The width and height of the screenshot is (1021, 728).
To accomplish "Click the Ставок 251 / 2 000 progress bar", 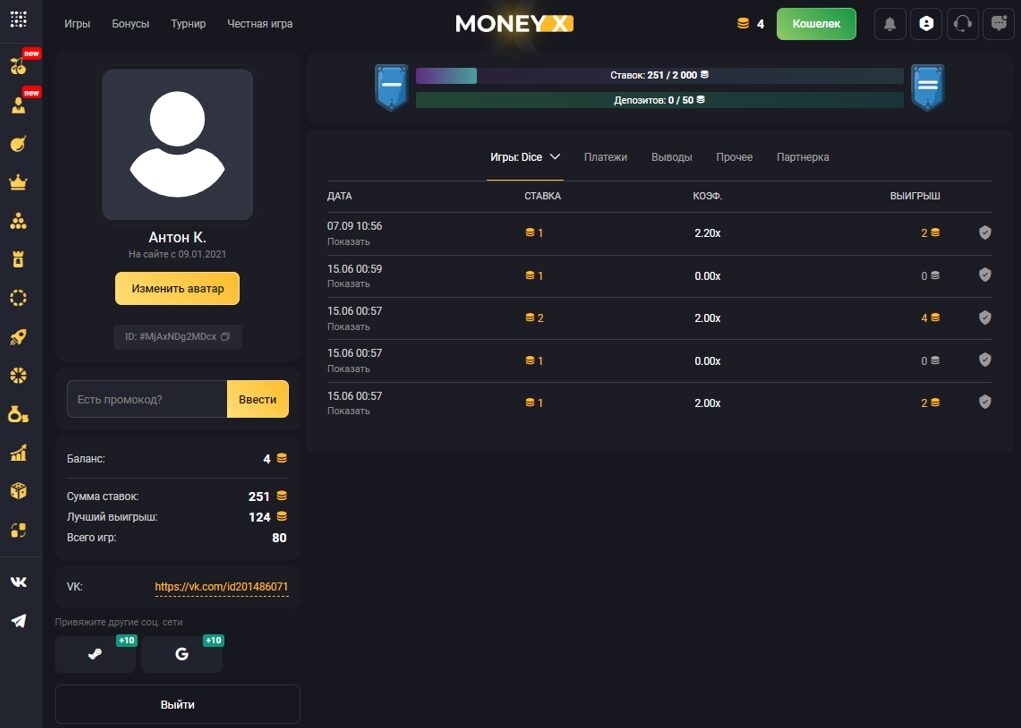I will (660, 76).
